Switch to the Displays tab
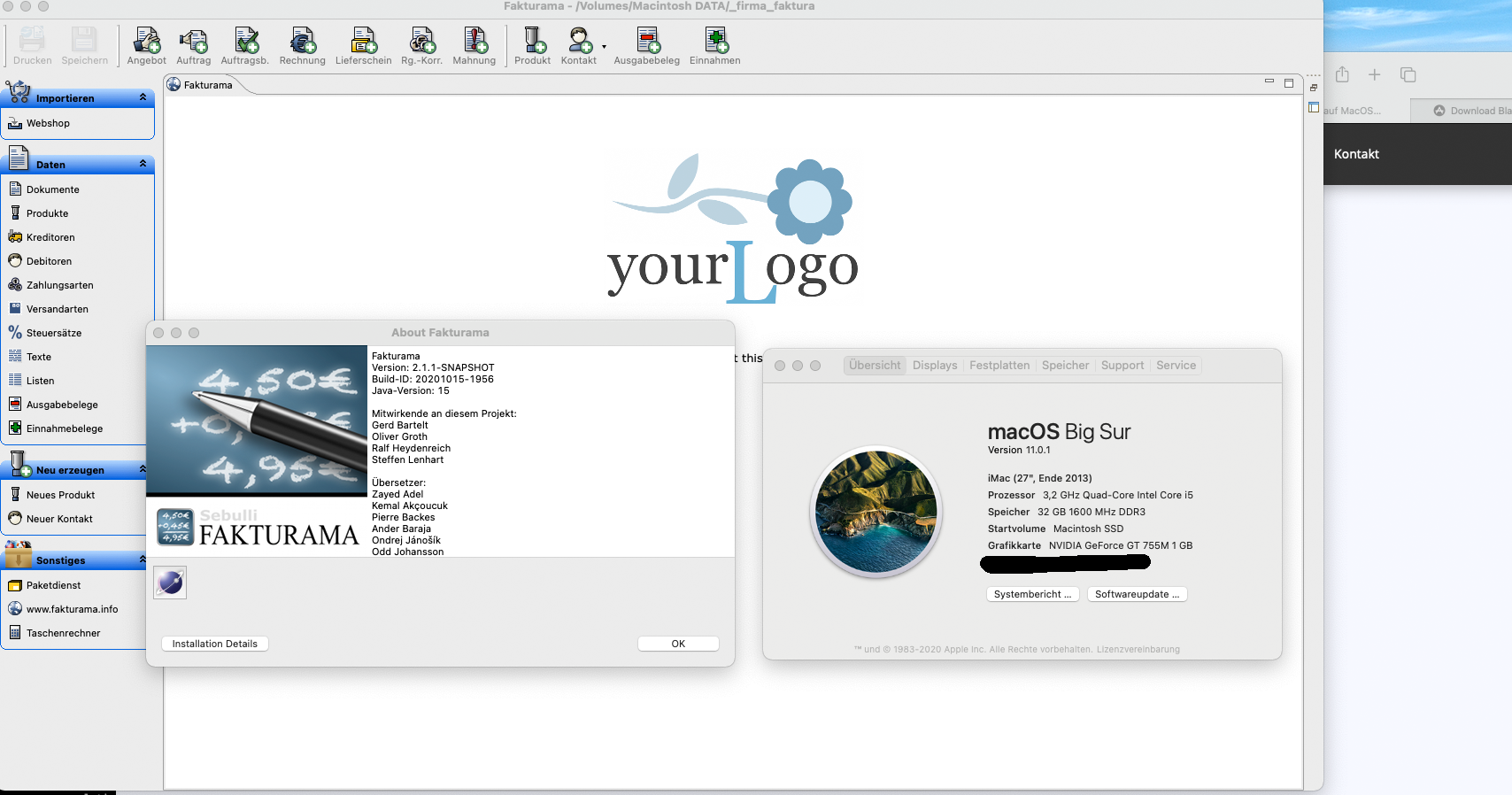 [x=935, y=366]
